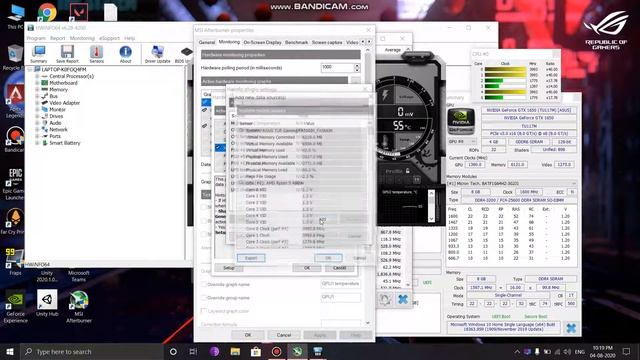Expand the Monitor tree node
640x360 pixels.
37,109
